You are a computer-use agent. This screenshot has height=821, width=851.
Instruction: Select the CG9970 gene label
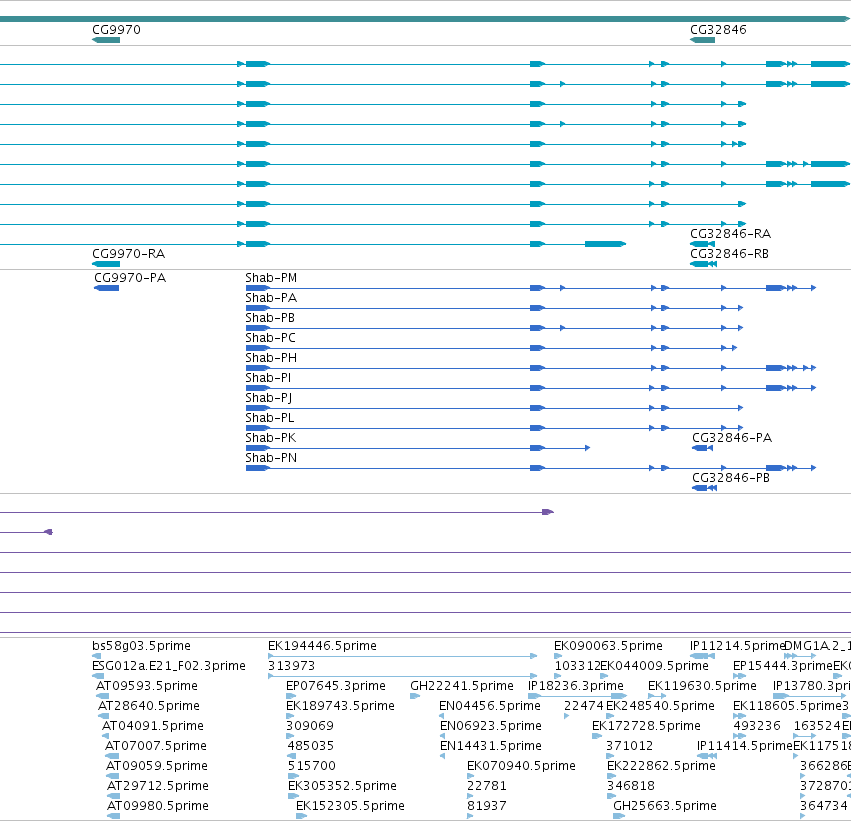tap(116, 30)
